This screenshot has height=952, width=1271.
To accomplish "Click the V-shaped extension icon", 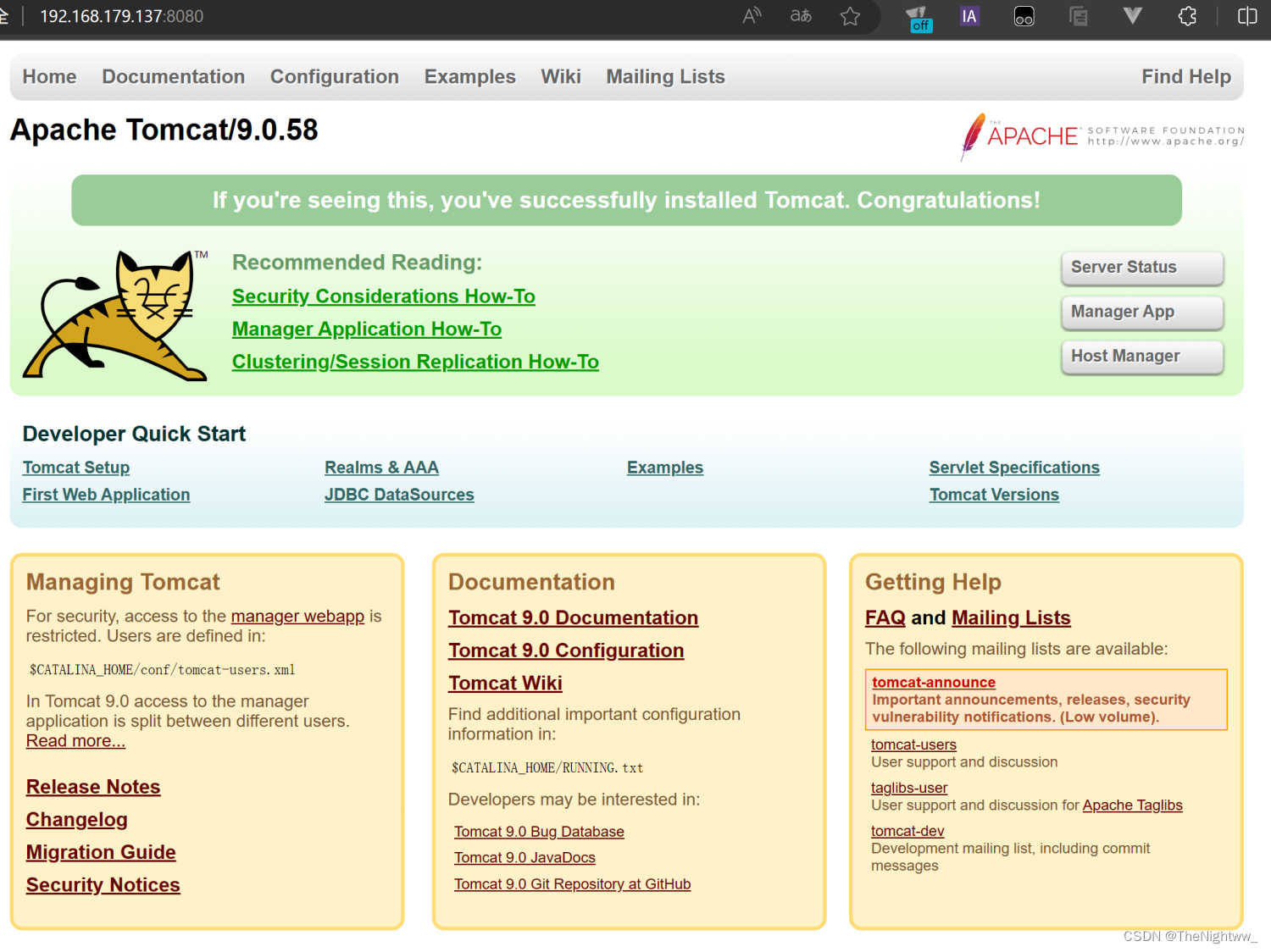I will tap(1132, 15).
